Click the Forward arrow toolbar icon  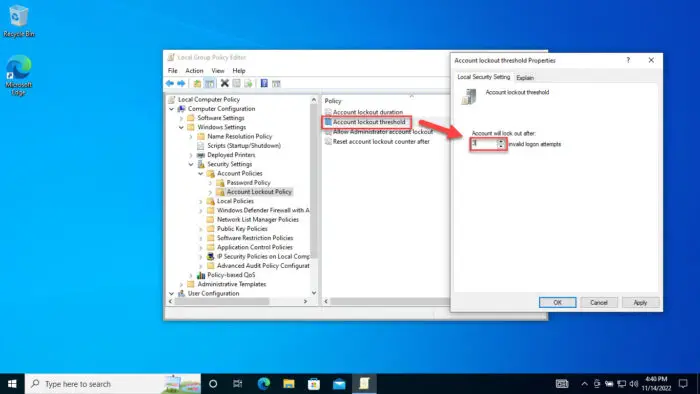point(181,83)
